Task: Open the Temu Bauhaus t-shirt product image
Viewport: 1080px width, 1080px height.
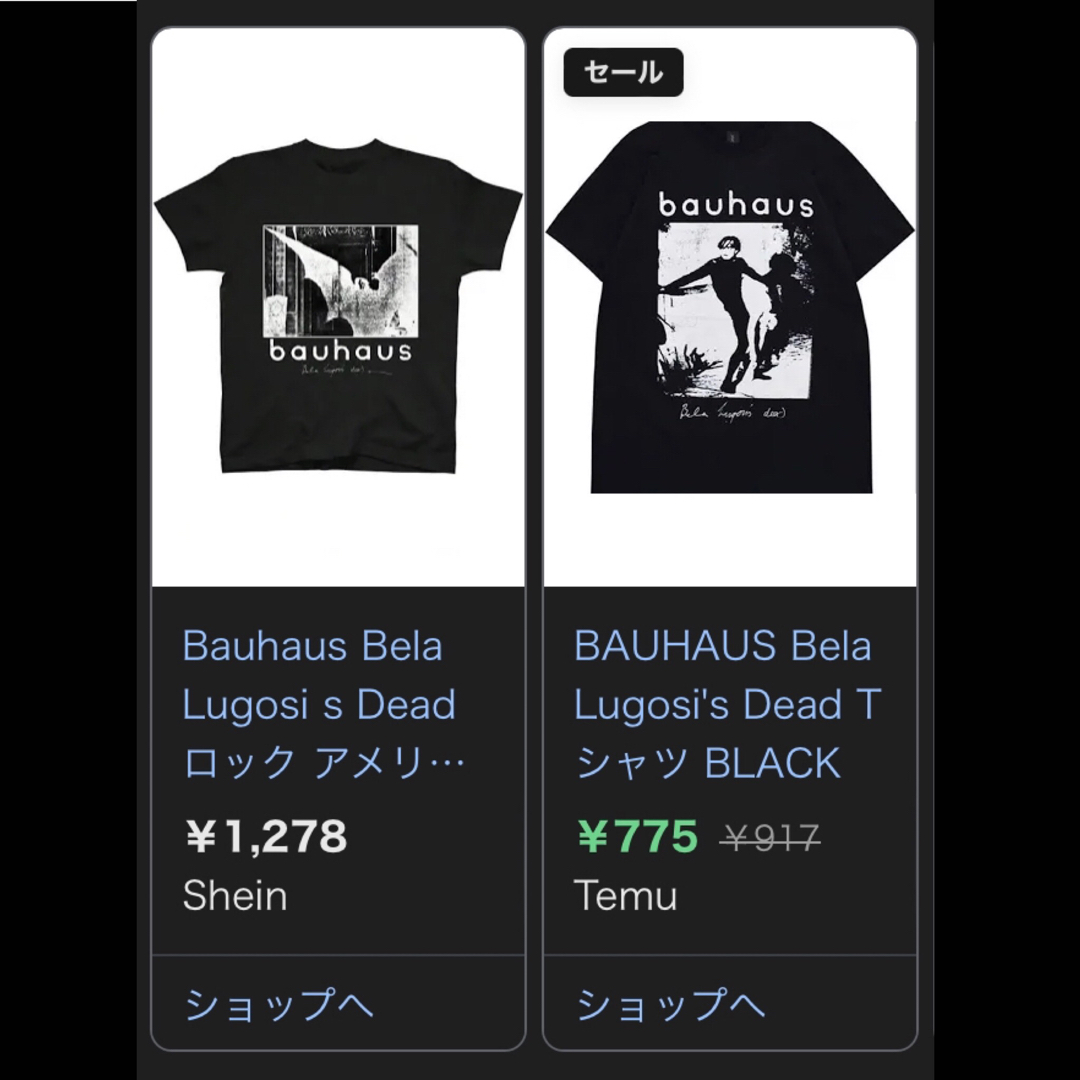Action: [x=730, y=307]
